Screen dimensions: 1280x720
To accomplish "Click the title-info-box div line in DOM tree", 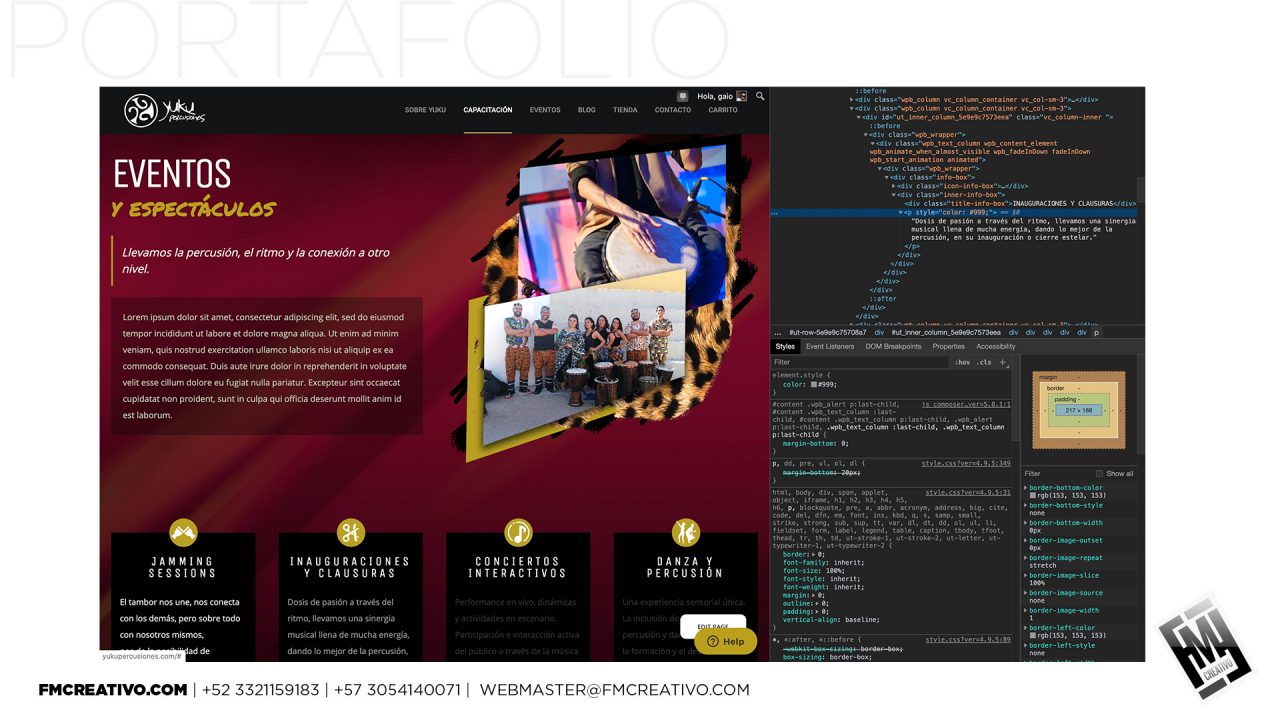I will 1020,203.
